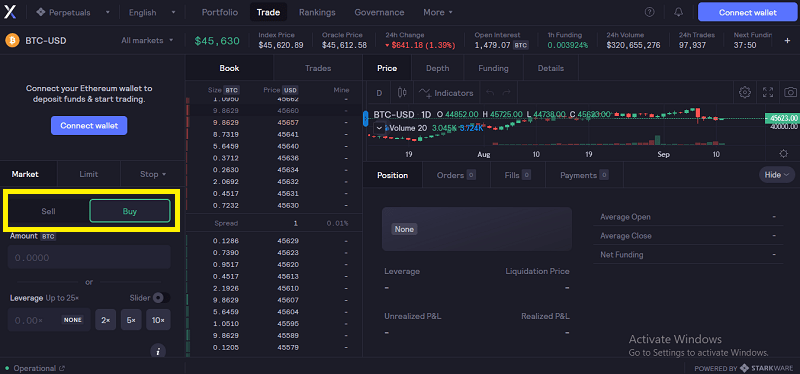The image size is (800, 374).
Task: Select the Buy side option
Action: (130, 211)
